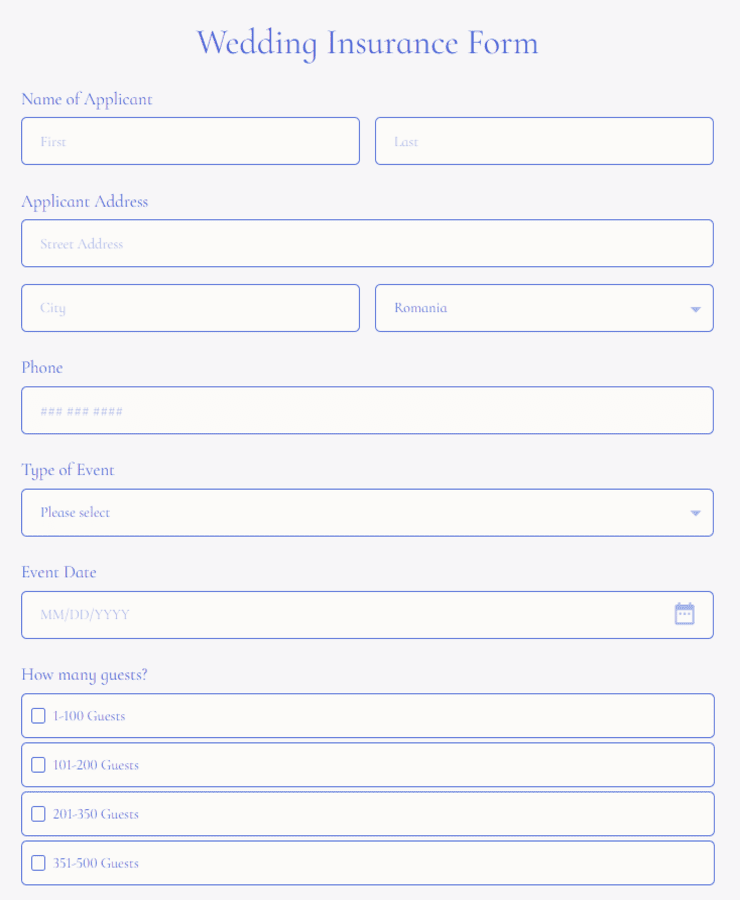
Task: Click the Romania country dropdown arrow
Action: [x=695, y=309]
